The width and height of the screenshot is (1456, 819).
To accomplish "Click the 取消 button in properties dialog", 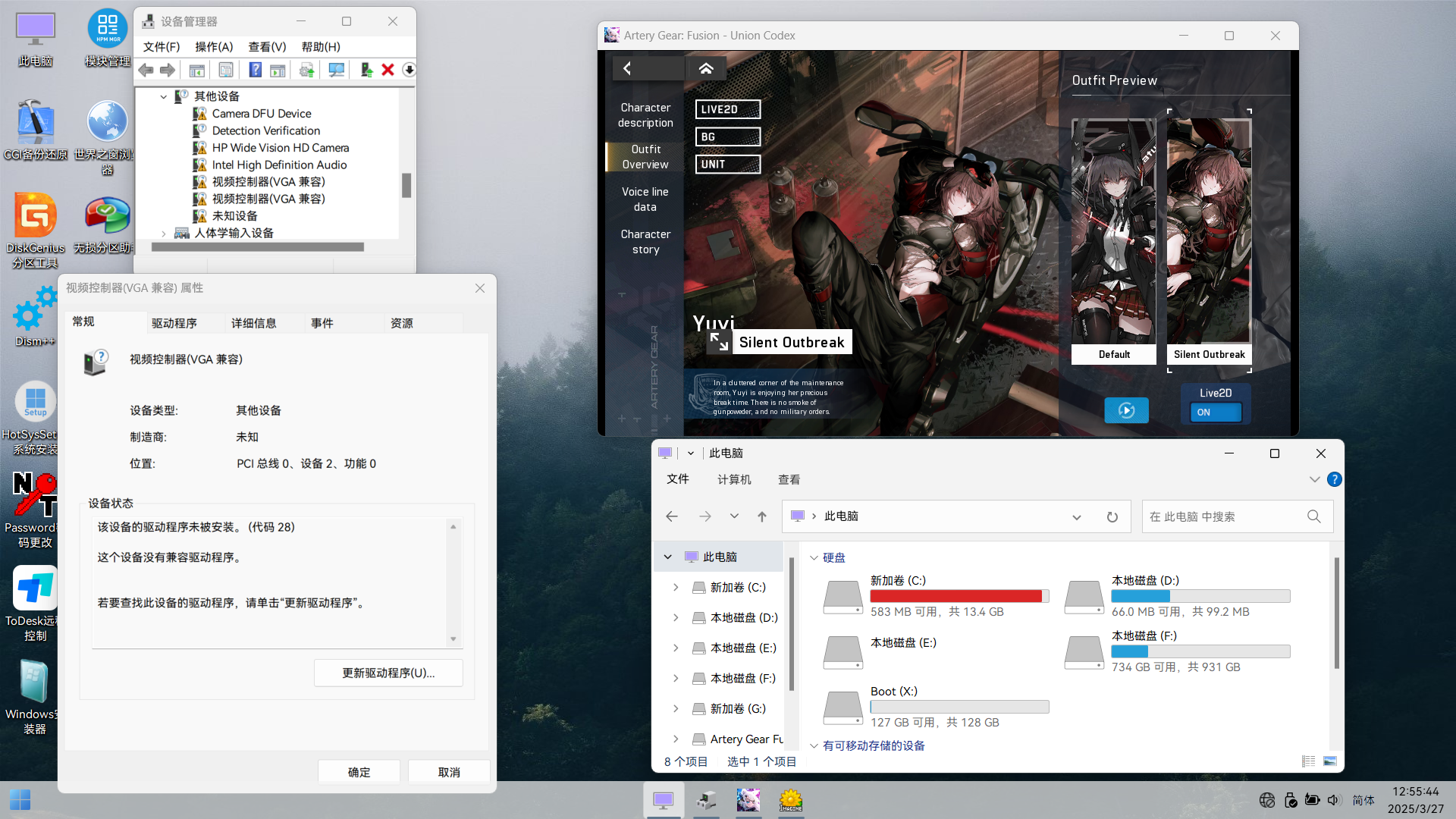I will [449, 772].
